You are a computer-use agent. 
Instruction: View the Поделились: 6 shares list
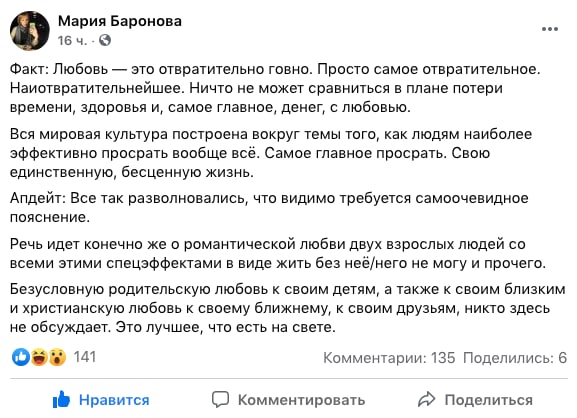(x=515, y=358)
